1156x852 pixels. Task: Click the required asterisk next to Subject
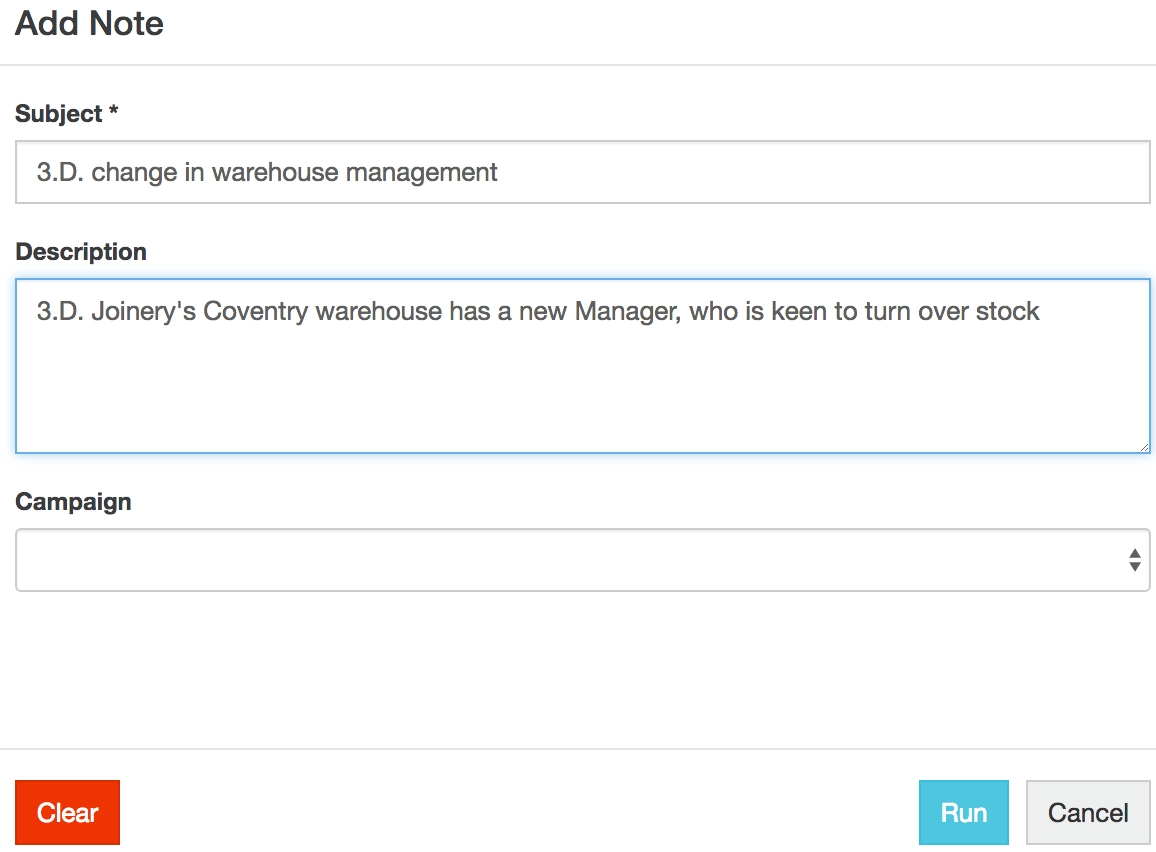pos(114,114)
